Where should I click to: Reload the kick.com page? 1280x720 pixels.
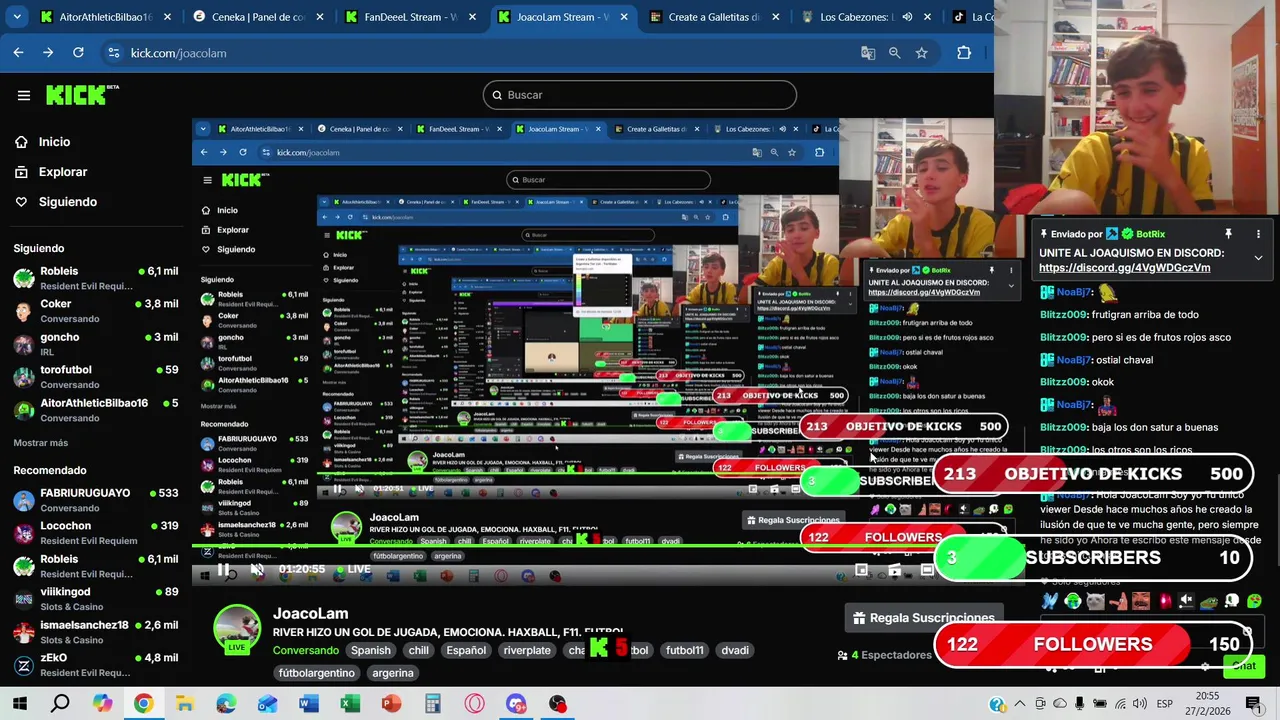pos(78,53)
